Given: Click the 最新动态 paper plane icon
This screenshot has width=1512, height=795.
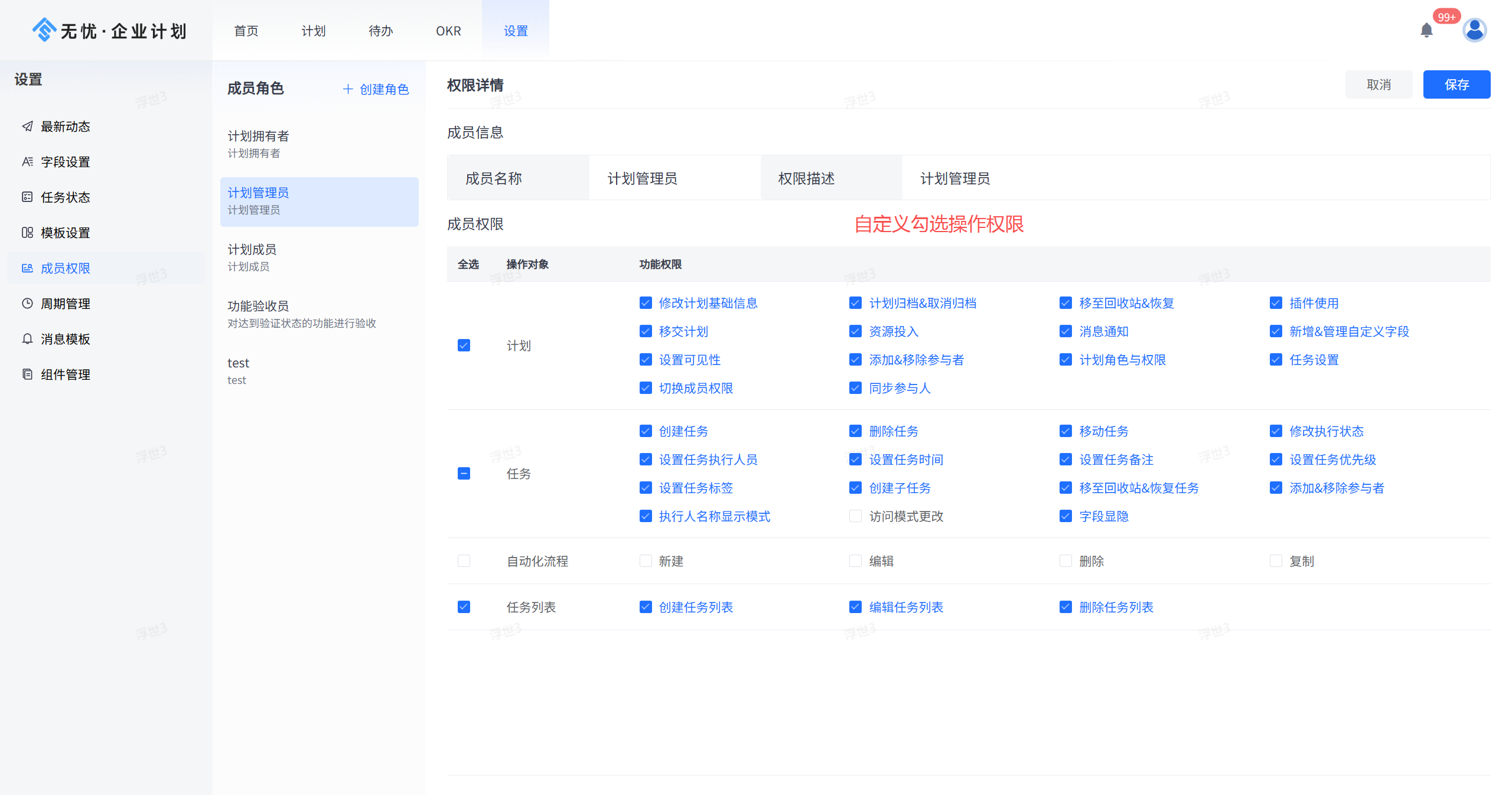Looking at the screenshot, I should (27, 126).
